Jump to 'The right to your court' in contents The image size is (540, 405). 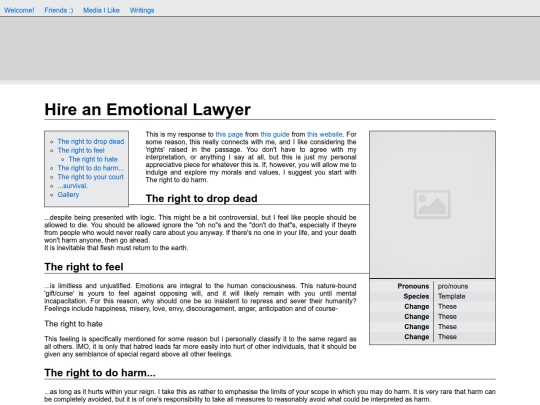91,177
